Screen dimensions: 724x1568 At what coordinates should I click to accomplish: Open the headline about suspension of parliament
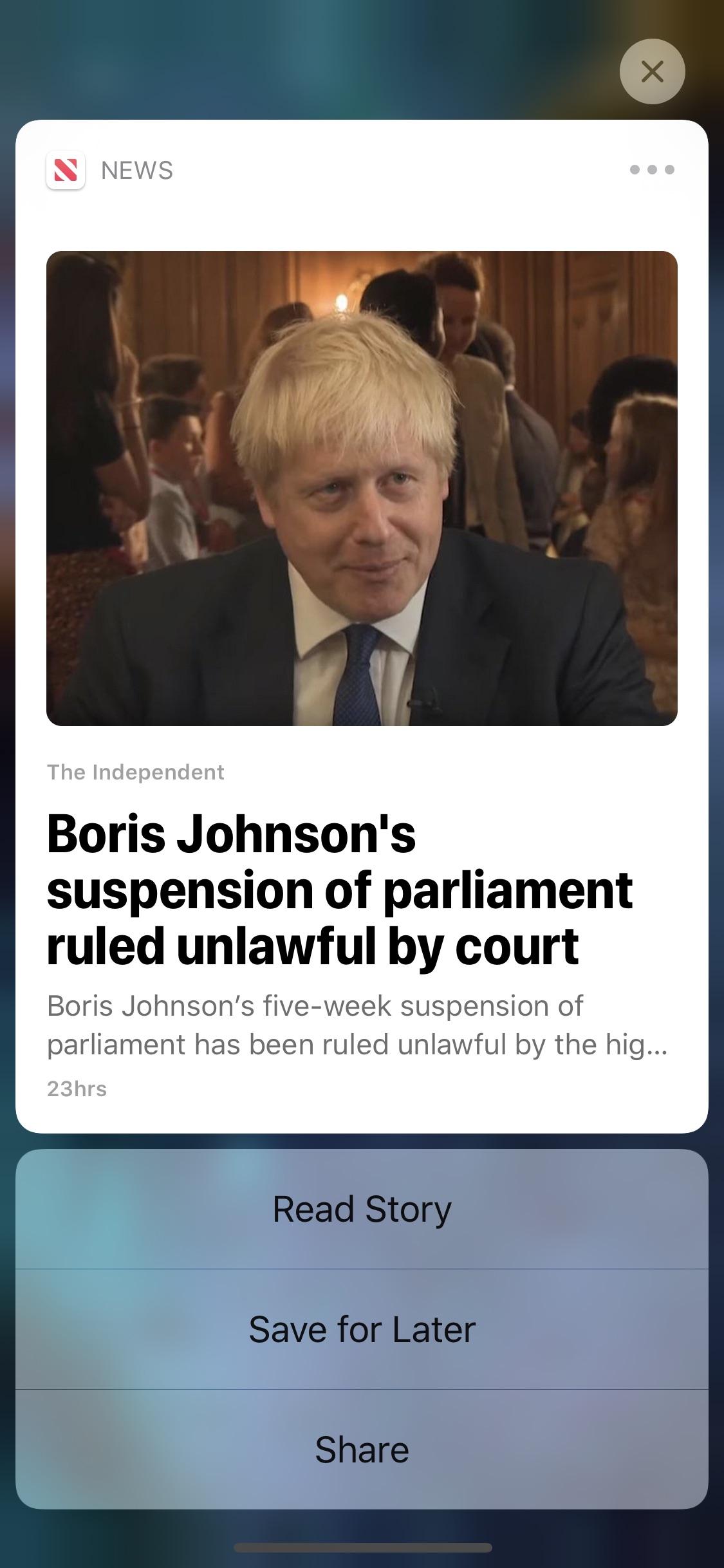(x=340, y=890)
